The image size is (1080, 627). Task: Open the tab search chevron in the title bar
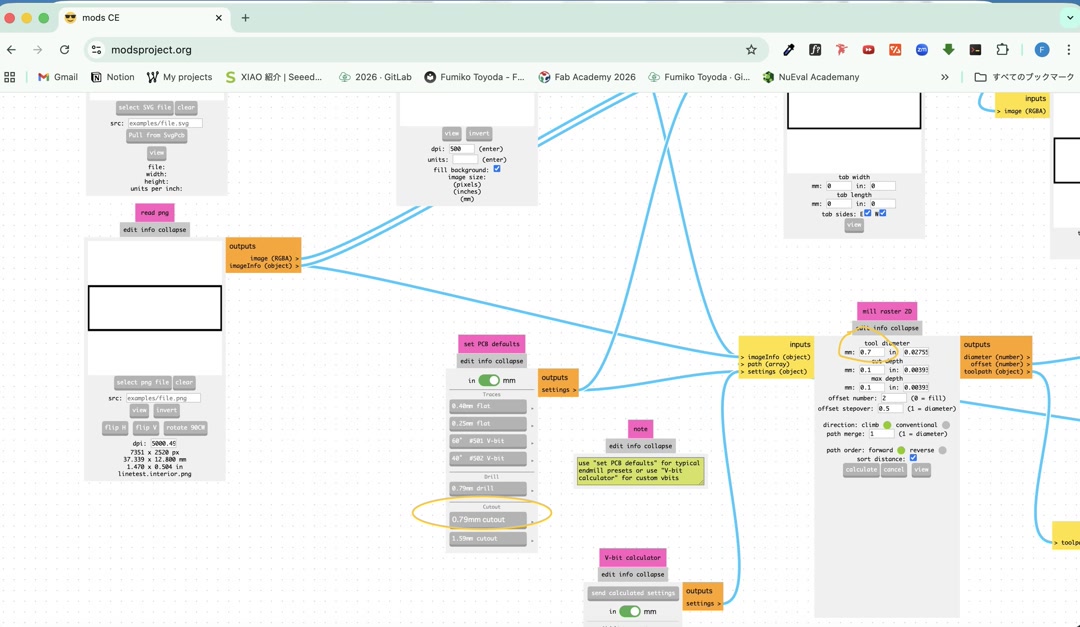click(x=1069, y=18)
